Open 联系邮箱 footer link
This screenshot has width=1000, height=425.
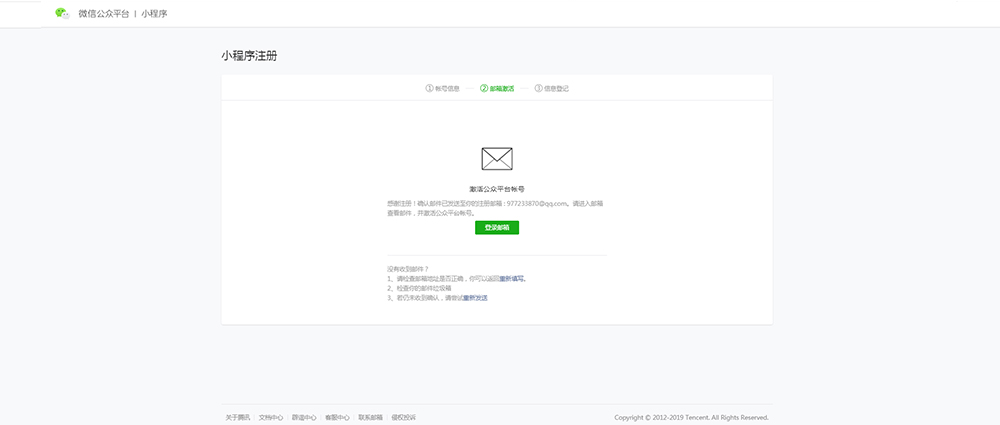tap(371, 417)
